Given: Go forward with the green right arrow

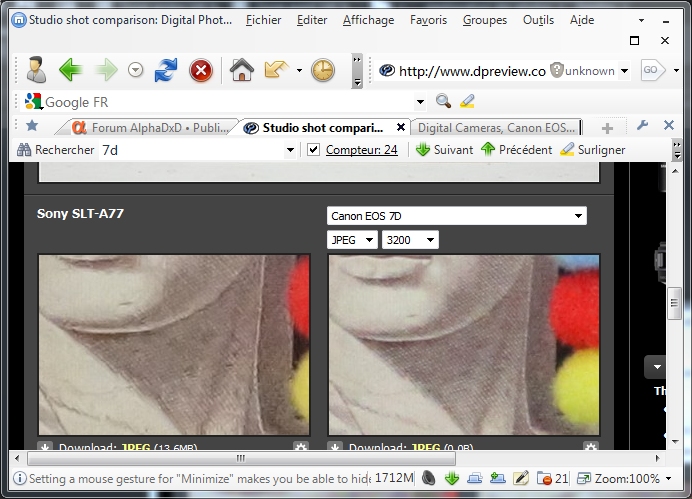Looking at the screenshot, I should (x=106, y=70).
